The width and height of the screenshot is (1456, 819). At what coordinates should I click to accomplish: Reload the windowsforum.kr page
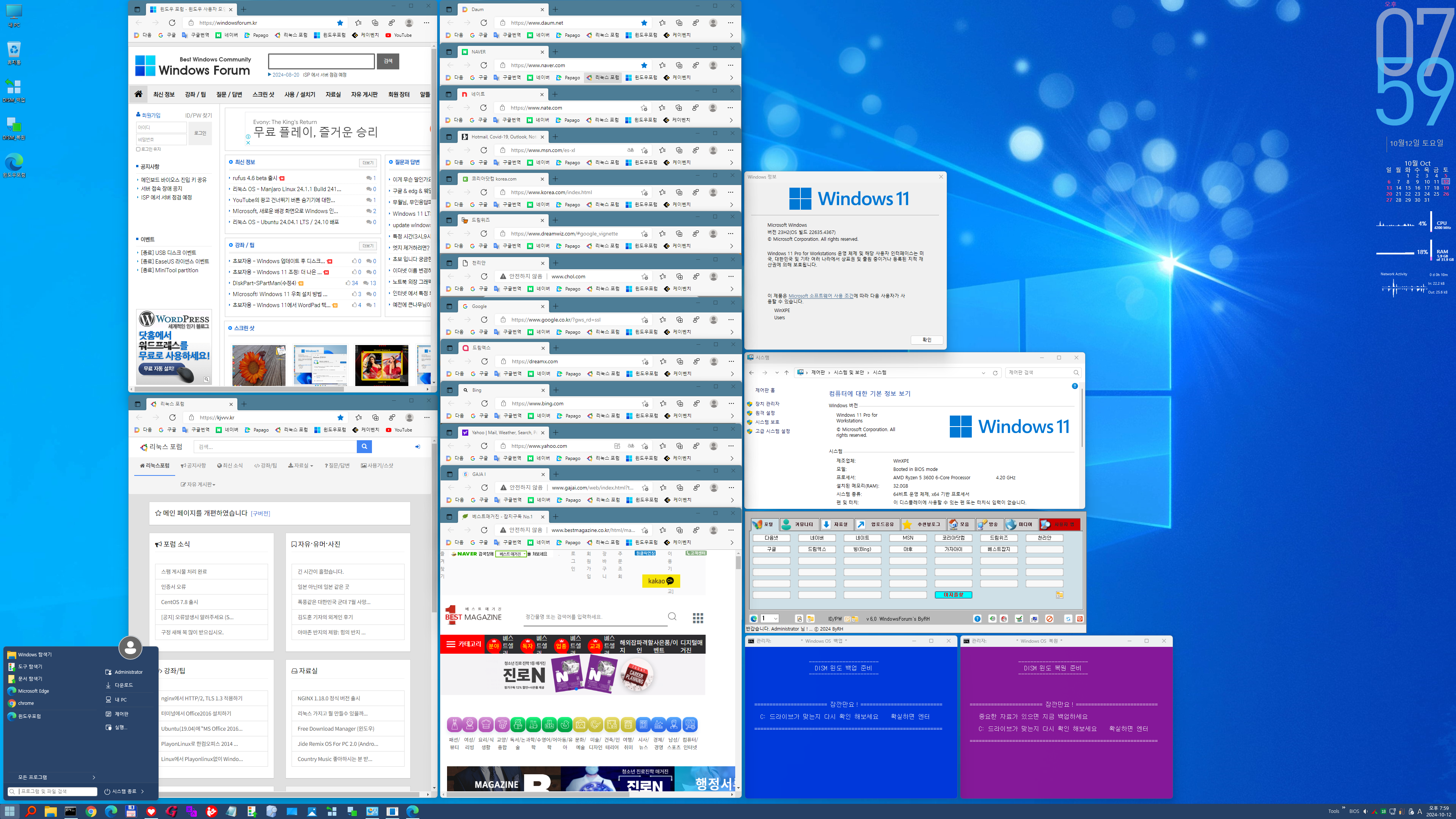coord(172,23)
